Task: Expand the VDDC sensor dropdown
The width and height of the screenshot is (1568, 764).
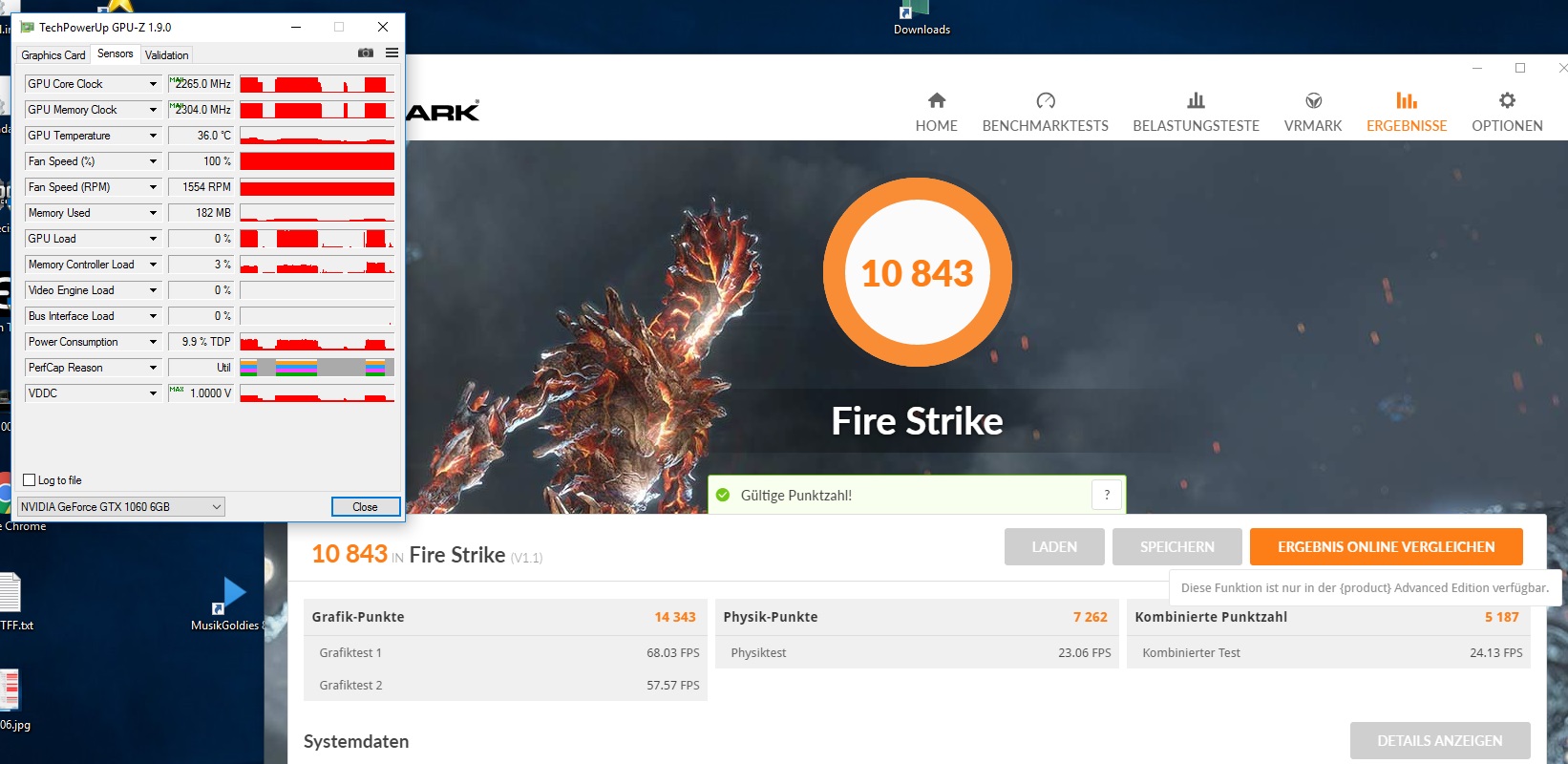Action: click(x=153, y=393)
